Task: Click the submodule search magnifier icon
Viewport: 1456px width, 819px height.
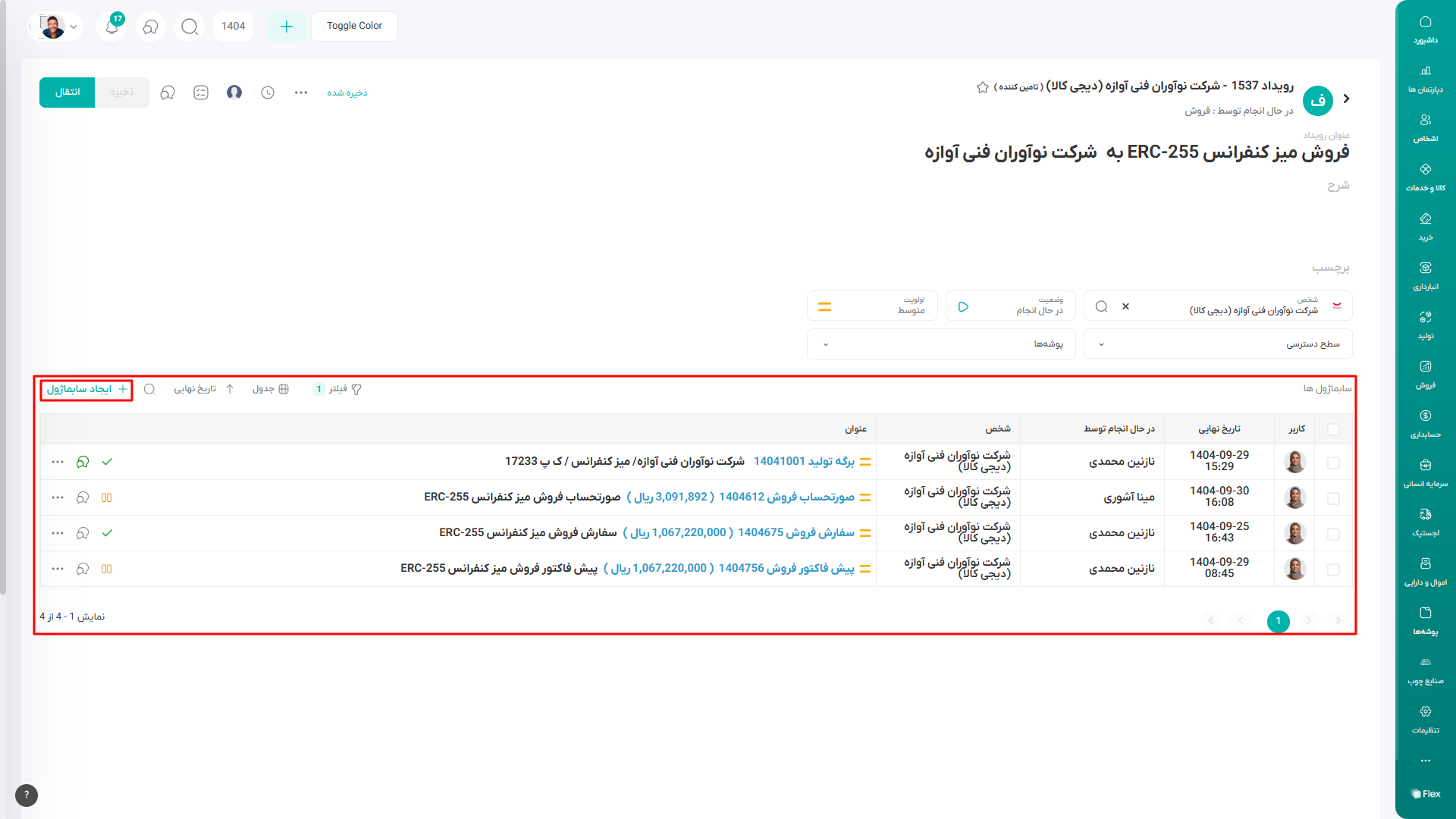Action: [149, 389]
